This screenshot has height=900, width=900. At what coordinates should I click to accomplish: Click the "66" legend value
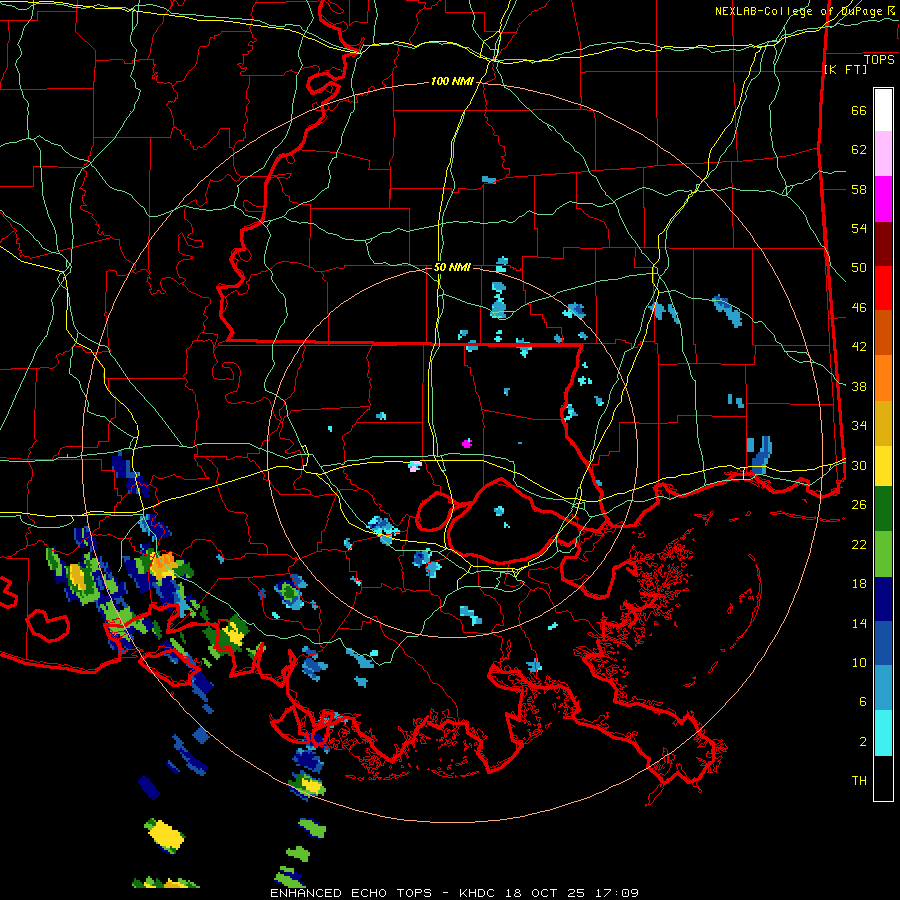(859, 110)
